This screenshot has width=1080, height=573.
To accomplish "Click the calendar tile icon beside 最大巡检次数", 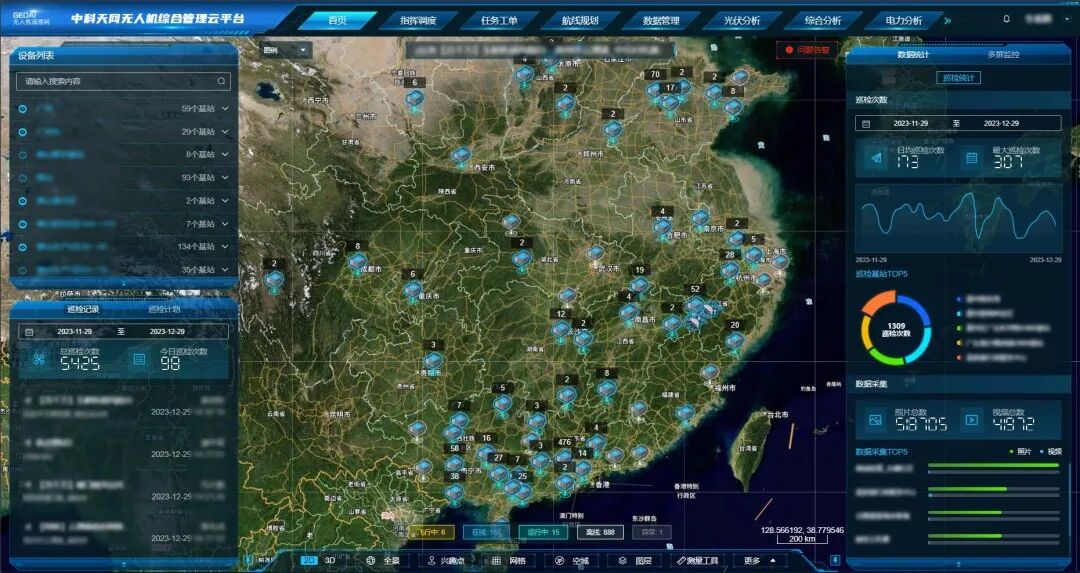I will (x=971, y=158).
